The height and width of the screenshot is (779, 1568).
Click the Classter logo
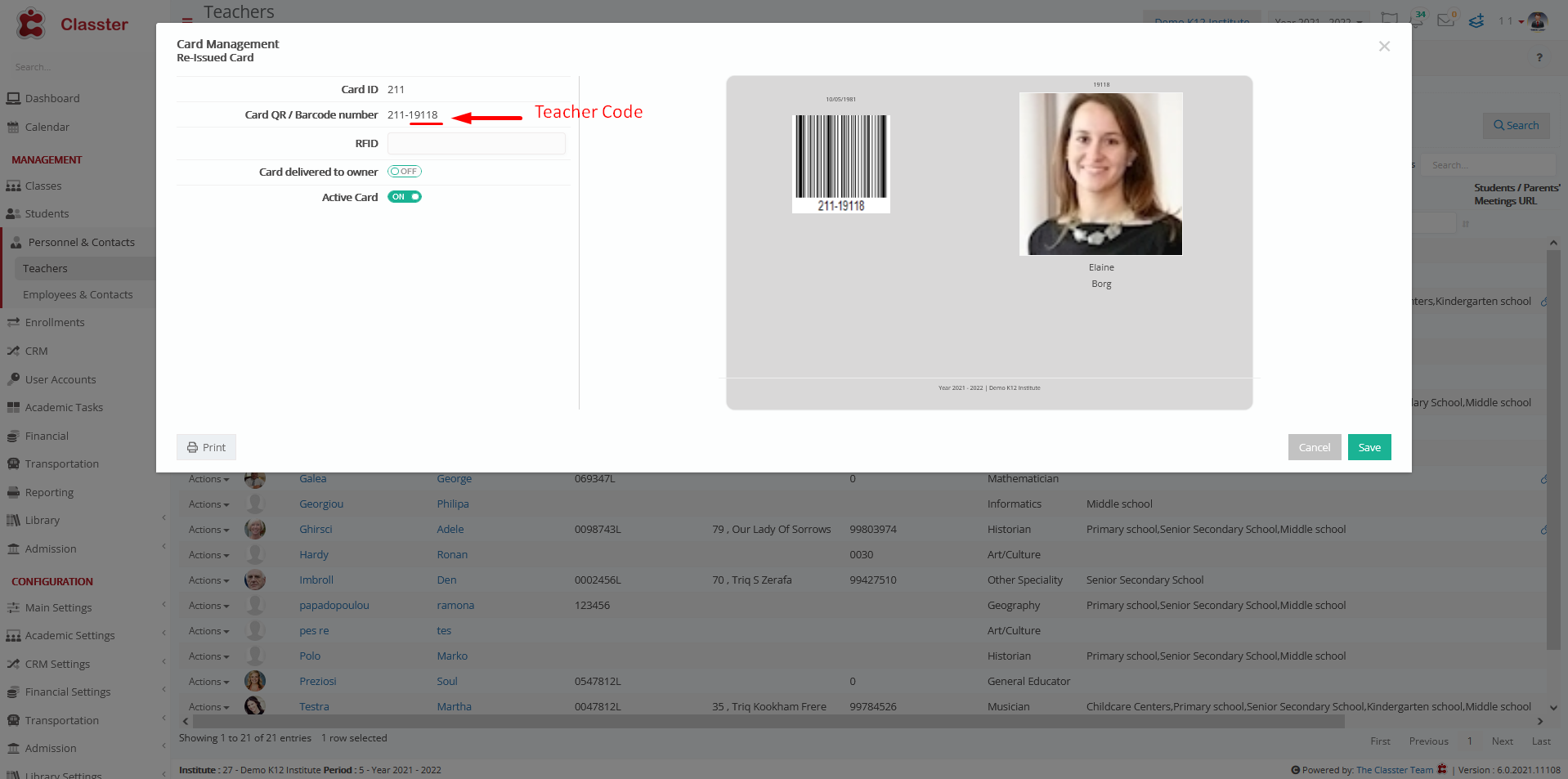[x=72, y=24]
